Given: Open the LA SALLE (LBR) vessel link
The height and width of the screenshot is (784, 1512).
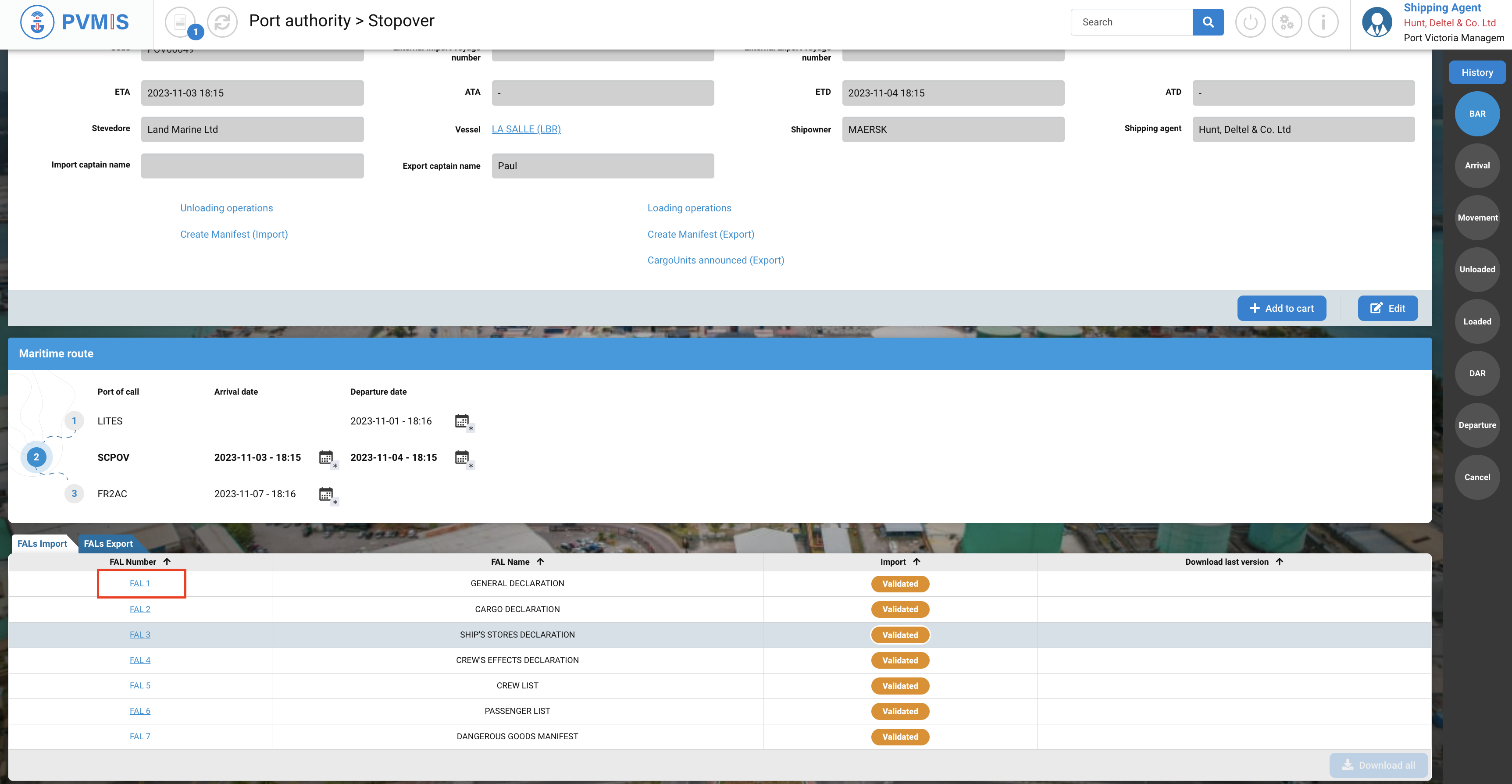Looking at the screenshot, I should (x=526, y=129).
